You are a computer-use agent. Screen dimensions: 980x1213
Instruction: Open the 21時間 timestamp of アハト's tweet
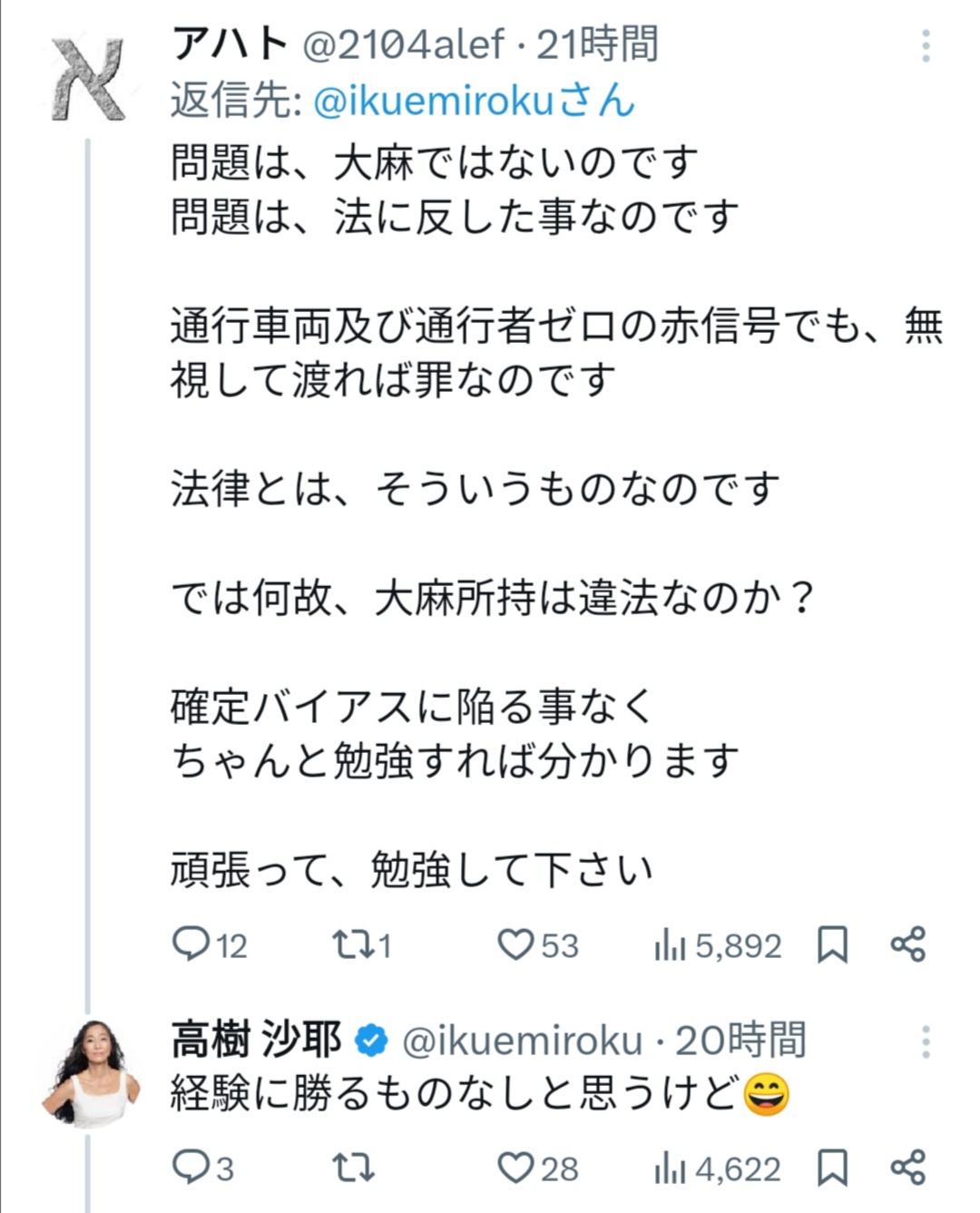[597, 44]
